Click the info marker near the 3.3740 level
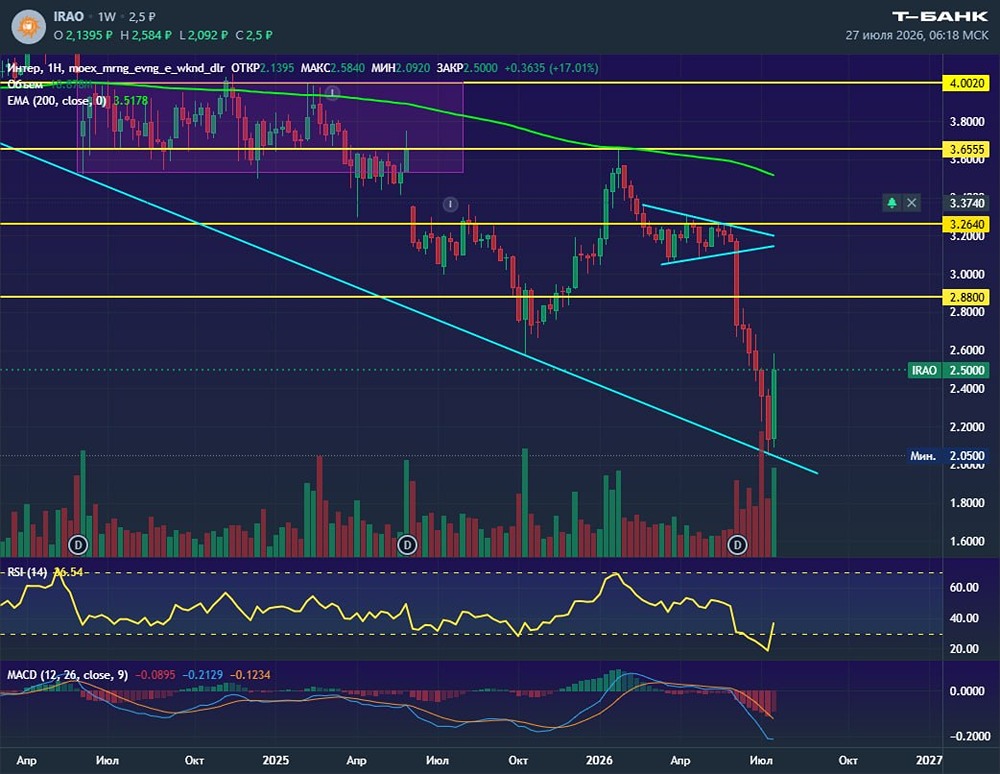1000x774 pixels. point(450,204)
